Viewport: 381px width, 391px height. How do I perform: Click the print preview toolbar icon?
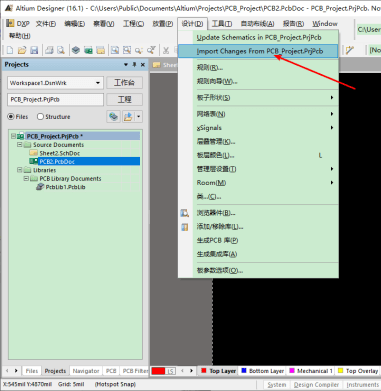click(x=61, y=50)
